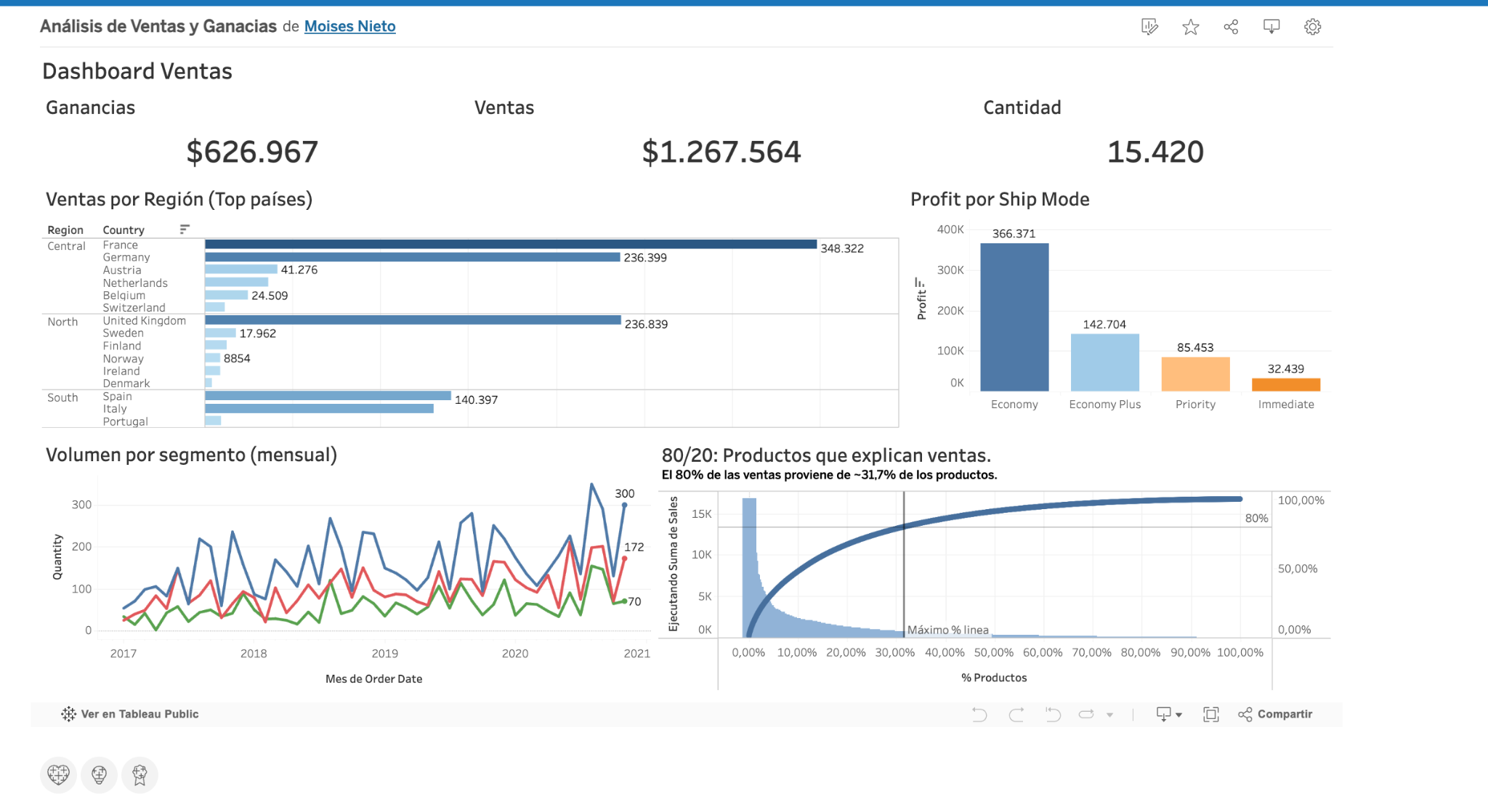Screen dimensions: 1488x812
Task: Click the Compartir button
Action: tap(1277, 714)
